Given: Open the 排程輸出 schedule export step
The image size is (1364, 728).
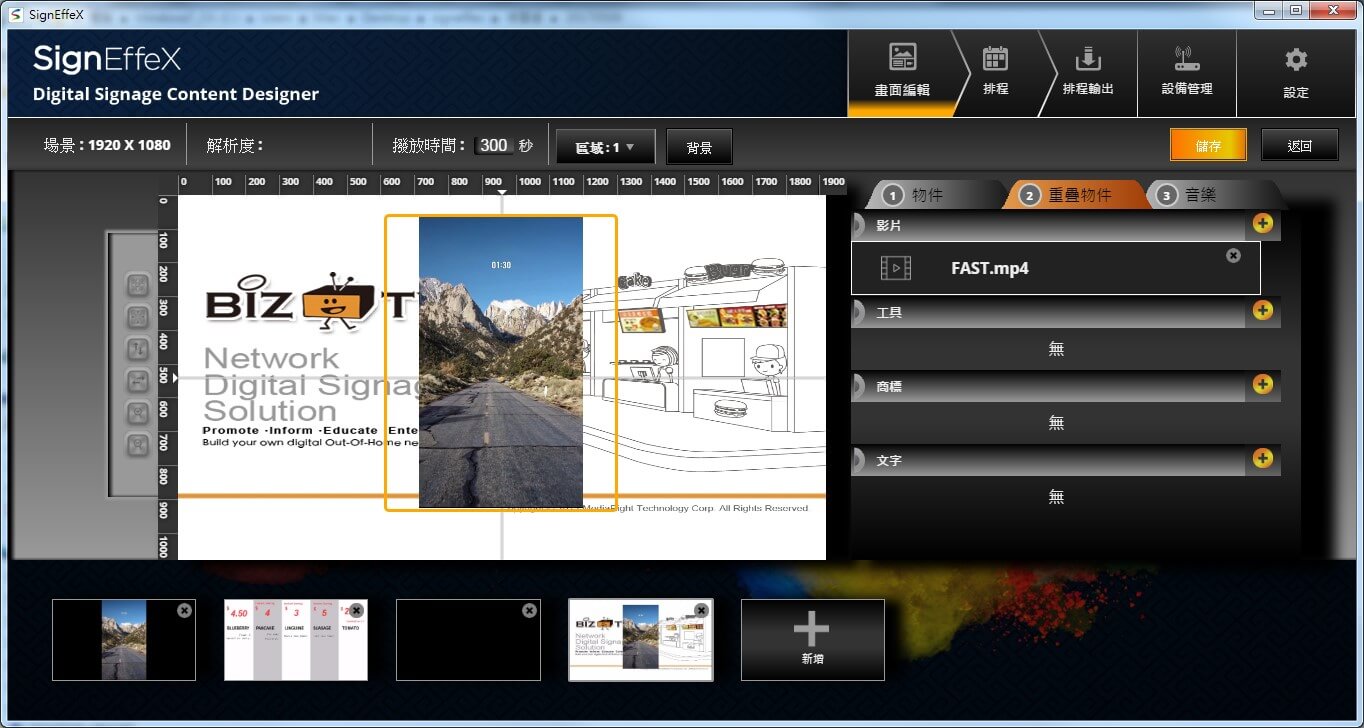Looking at the screenshot, I should click(x=1087, y=72).
